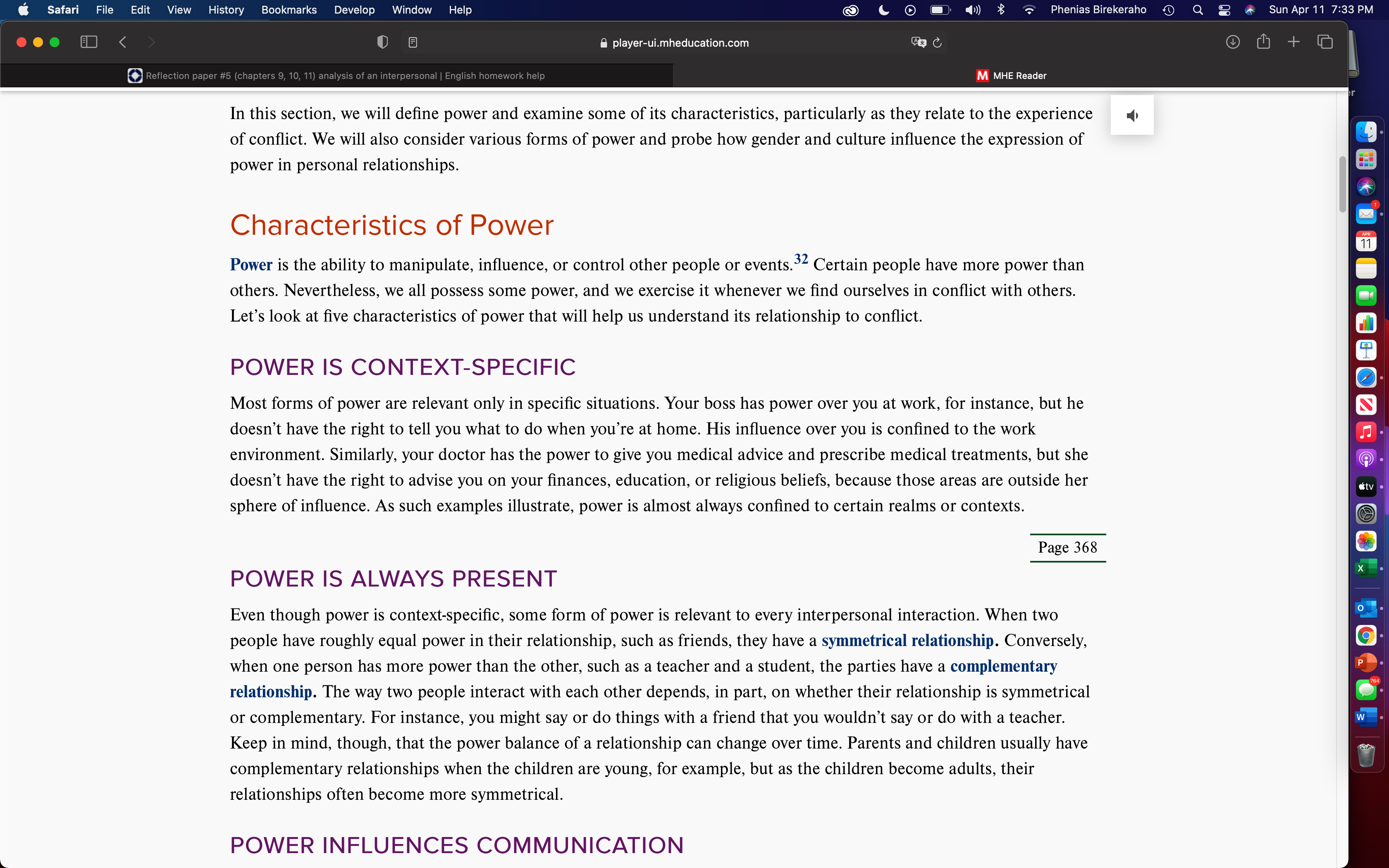Screen dimensions: 1389x868
Task: Open Time Machine menu
Action: (1169, 10)
